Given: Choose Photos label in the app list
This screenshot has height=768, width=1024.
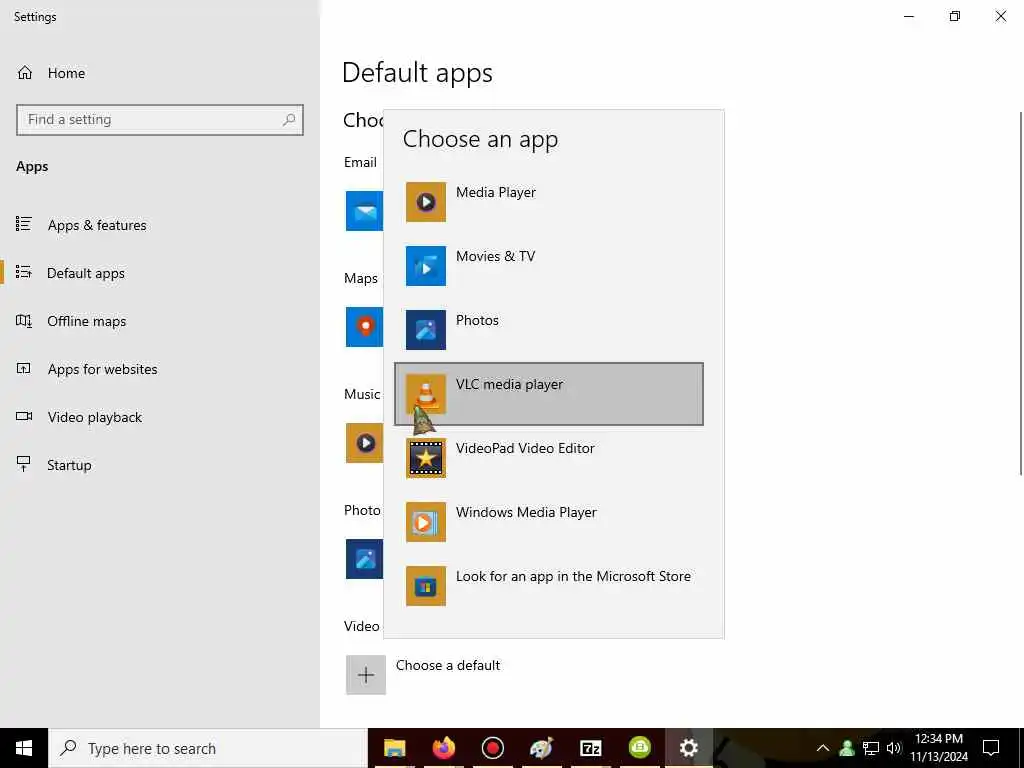Looking at the screenshot, I should (x=477, y=320).
